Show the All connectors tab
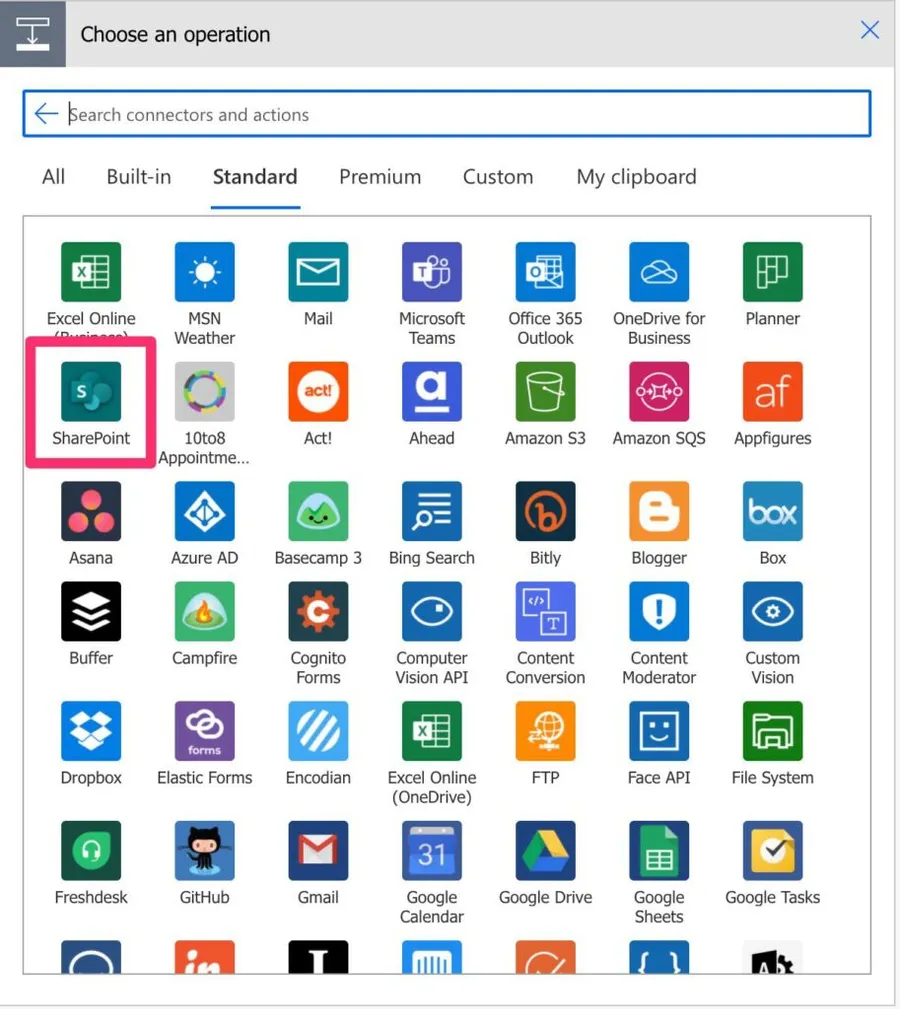Image resolution: width=900 pixels, height=1009 pixels. tap(54, 177)
